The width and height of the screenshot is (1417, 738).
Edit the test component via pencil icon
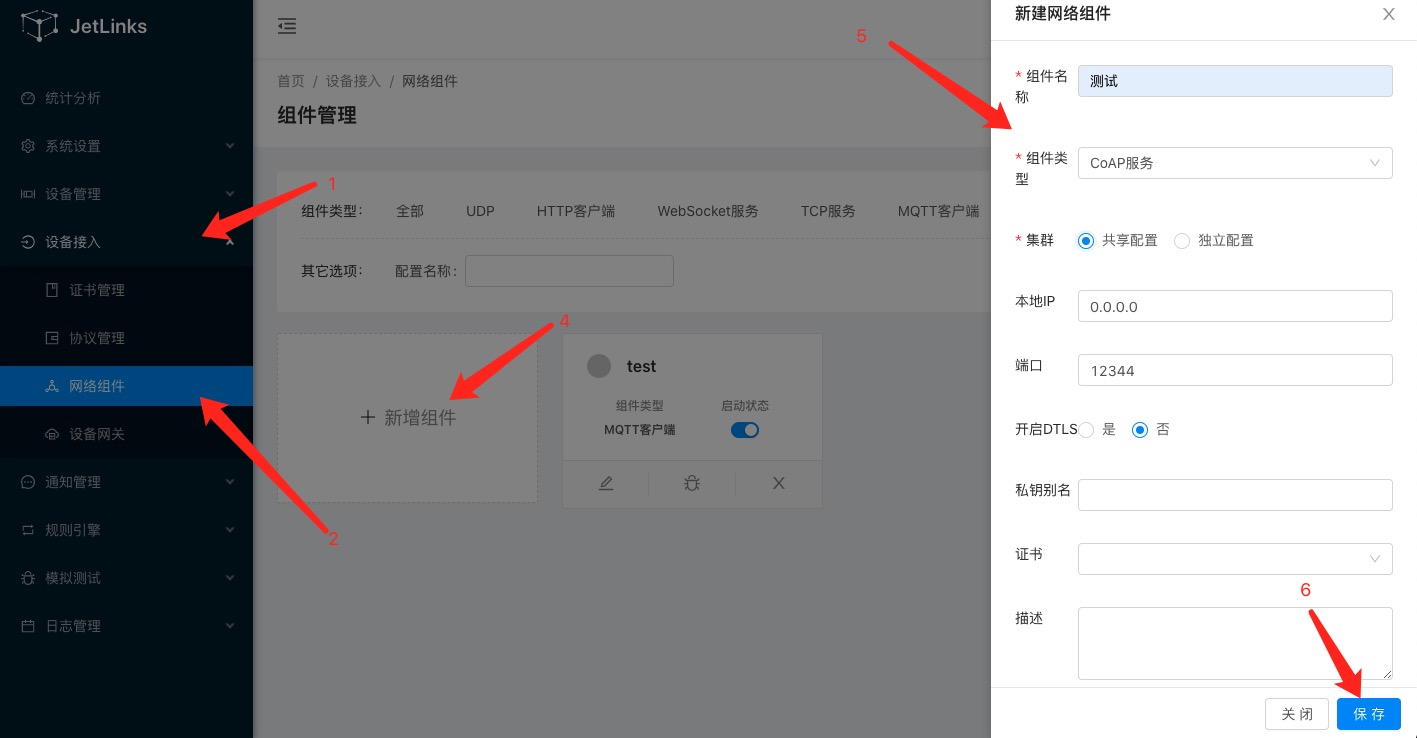(606, 483)
